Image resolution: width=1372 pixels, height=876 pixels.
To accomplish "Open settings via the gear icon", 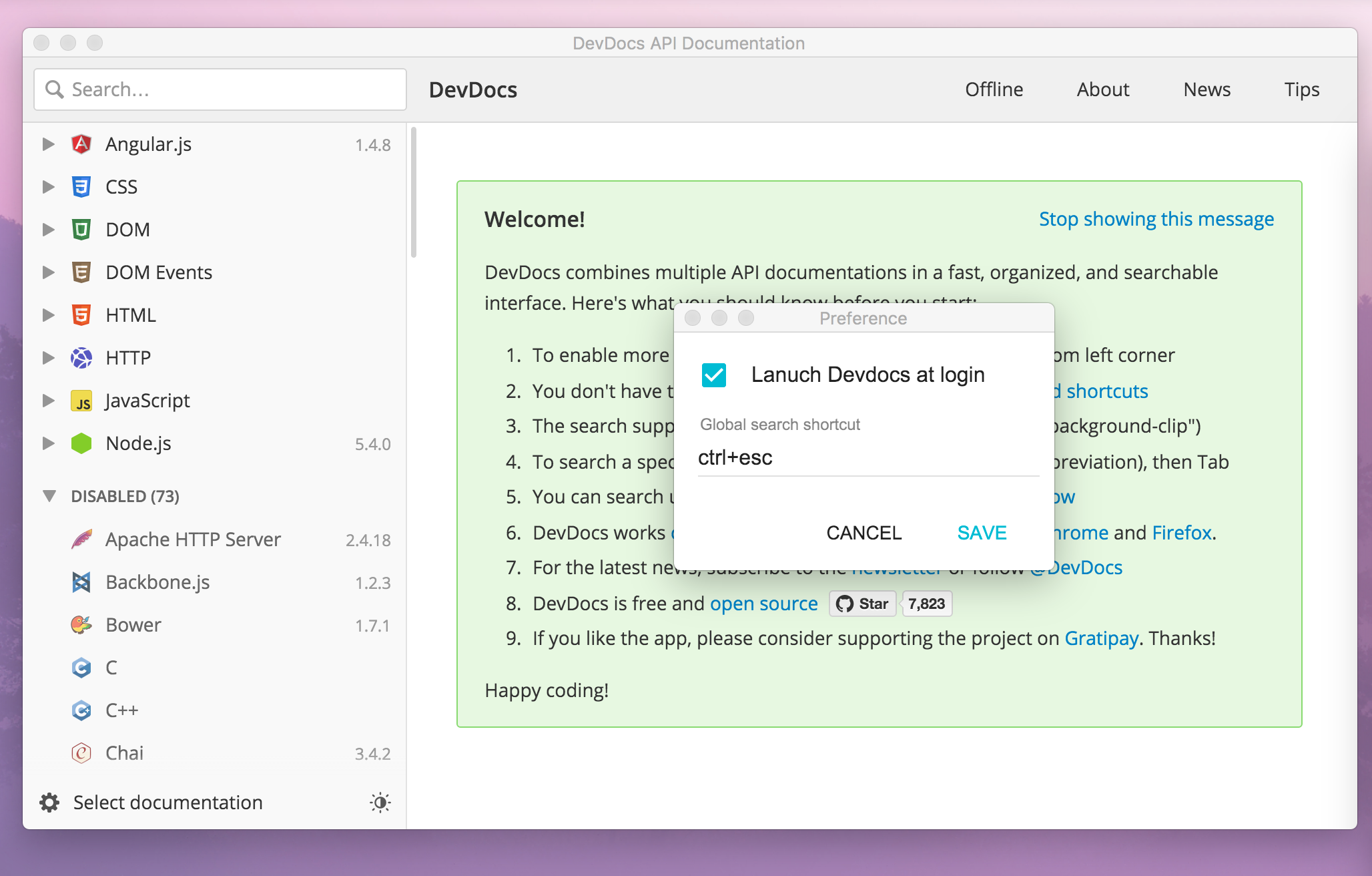I will coord(49,803).
